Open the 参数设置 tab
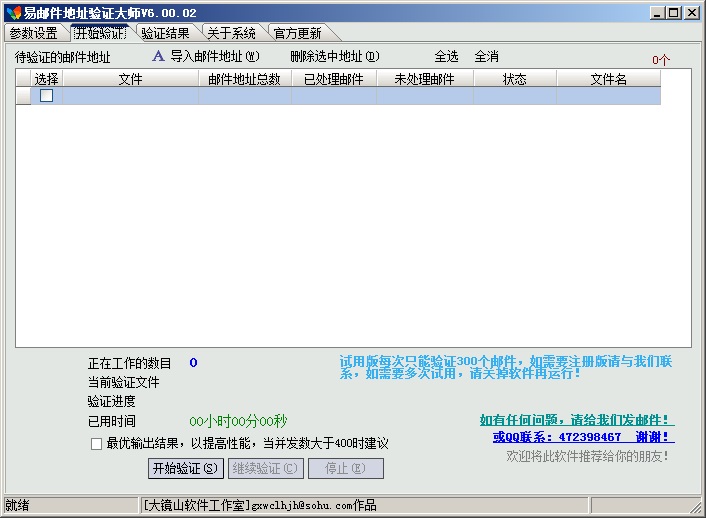706x518 pixels. (33, 33)
